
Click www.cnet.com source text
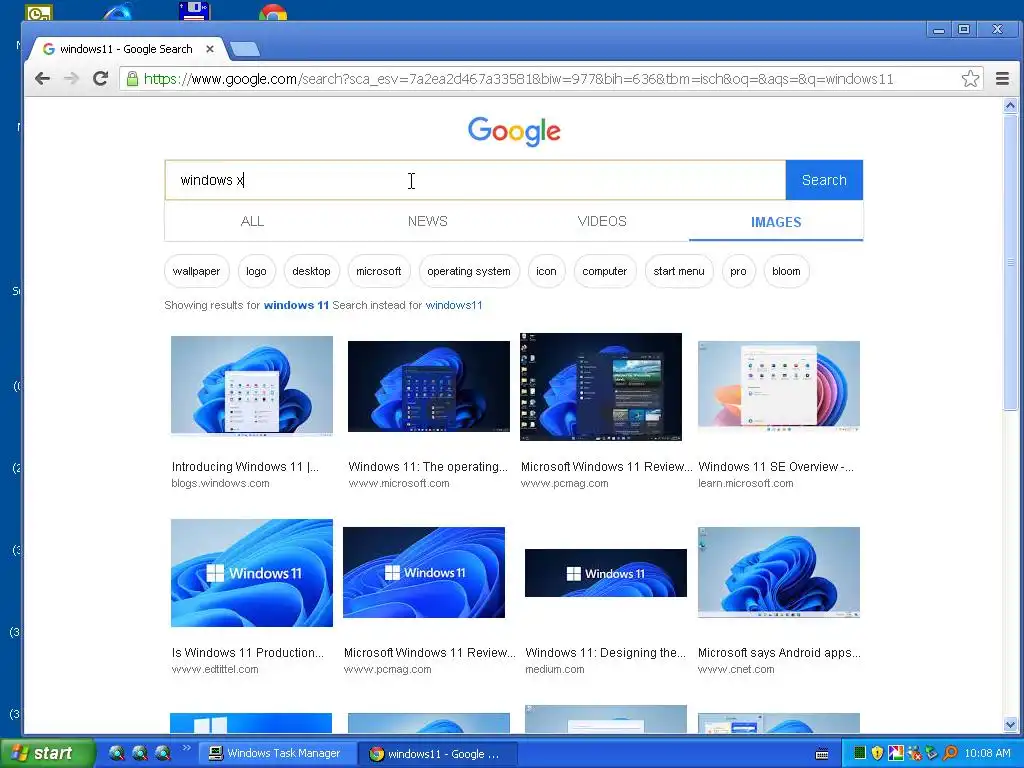(x=736, y=669)
